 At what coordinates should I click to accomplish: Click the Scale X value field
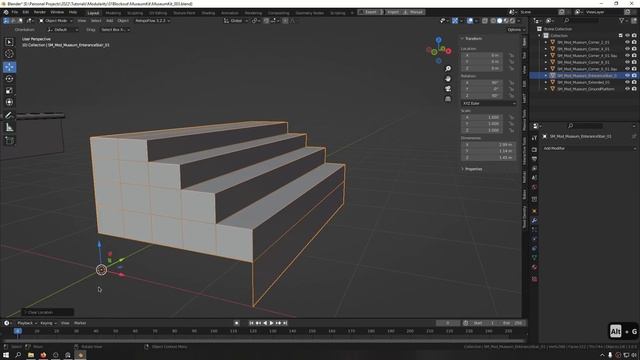482,118
